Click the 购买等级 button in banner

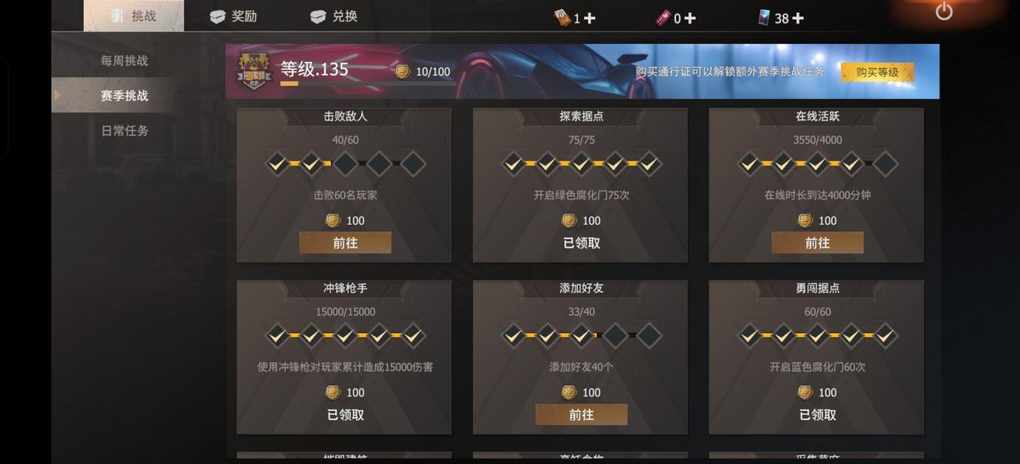coord(877,72)
